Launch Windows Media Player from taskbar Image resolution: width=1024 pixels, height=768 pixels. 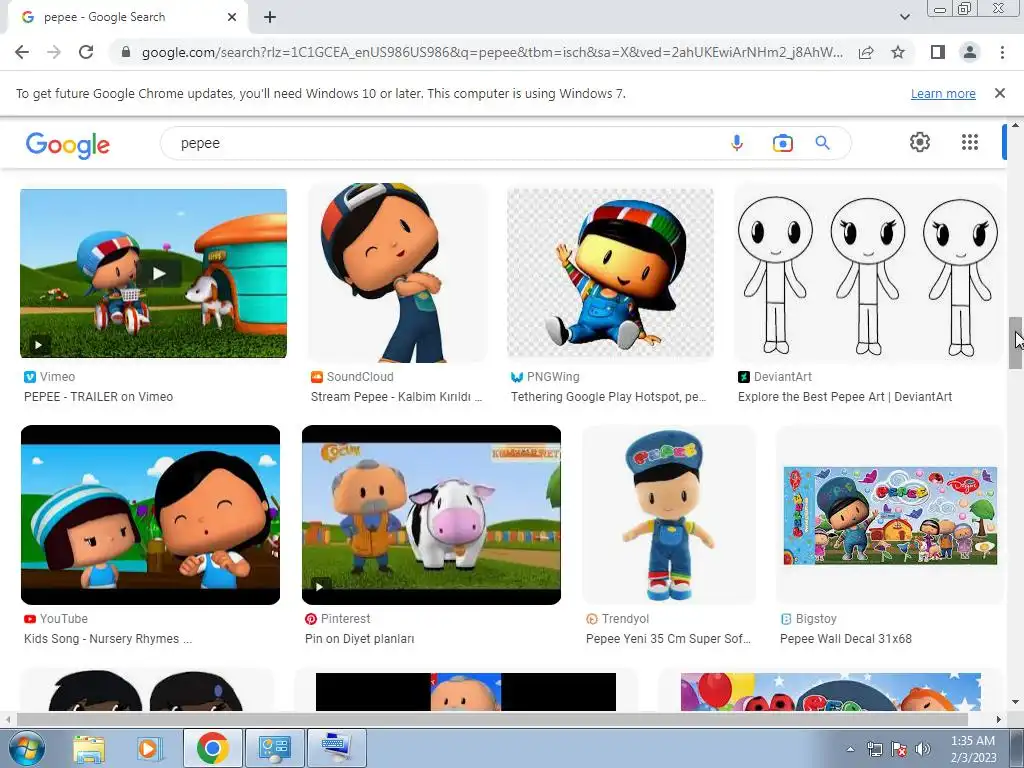coord(149,748)
